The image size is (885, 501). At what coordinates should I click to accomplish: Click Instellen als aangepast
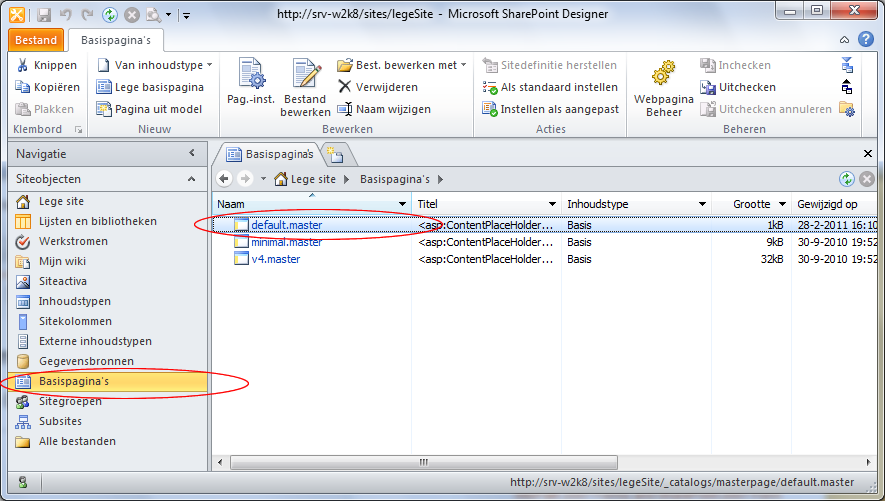pos(551,109)
